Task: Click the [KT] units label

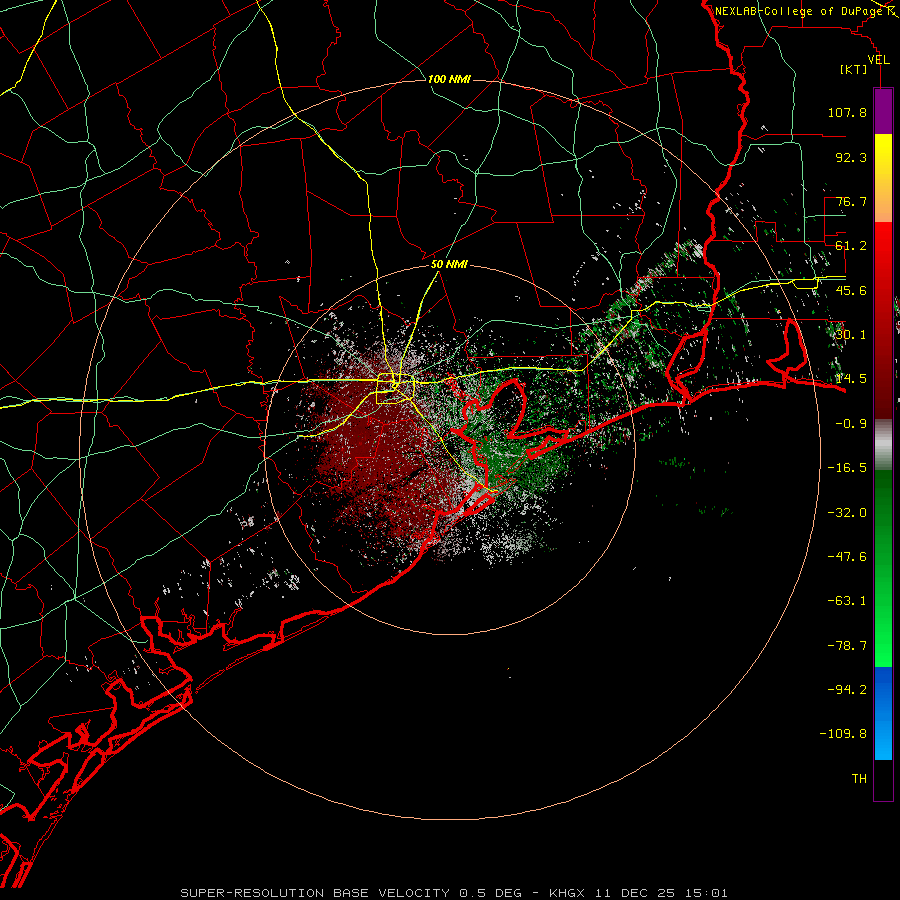Action: click(x=854, y=69)
